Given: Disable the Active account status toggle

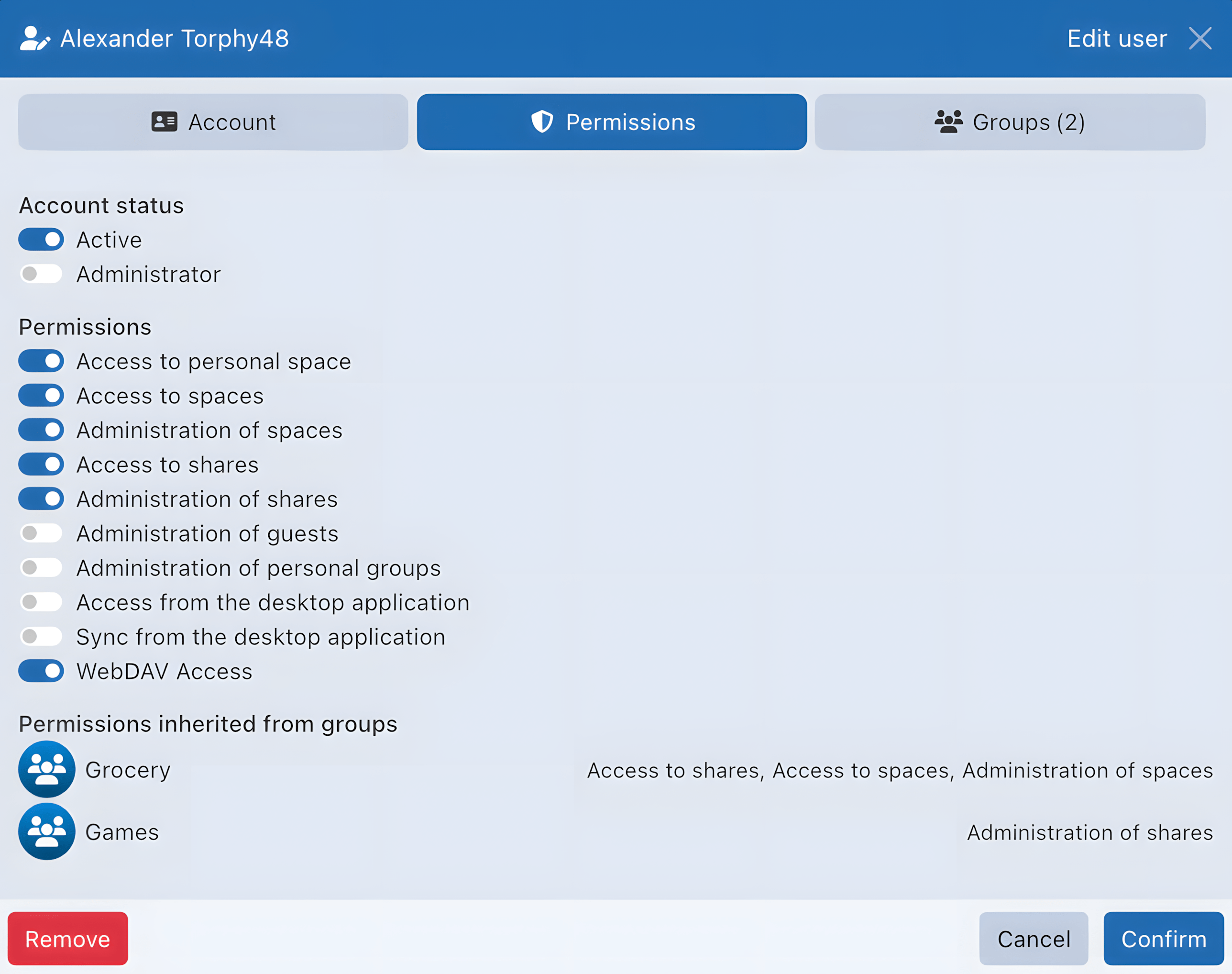Looking at the screenshot, I should pyautogui.click(x=41, y=239).
